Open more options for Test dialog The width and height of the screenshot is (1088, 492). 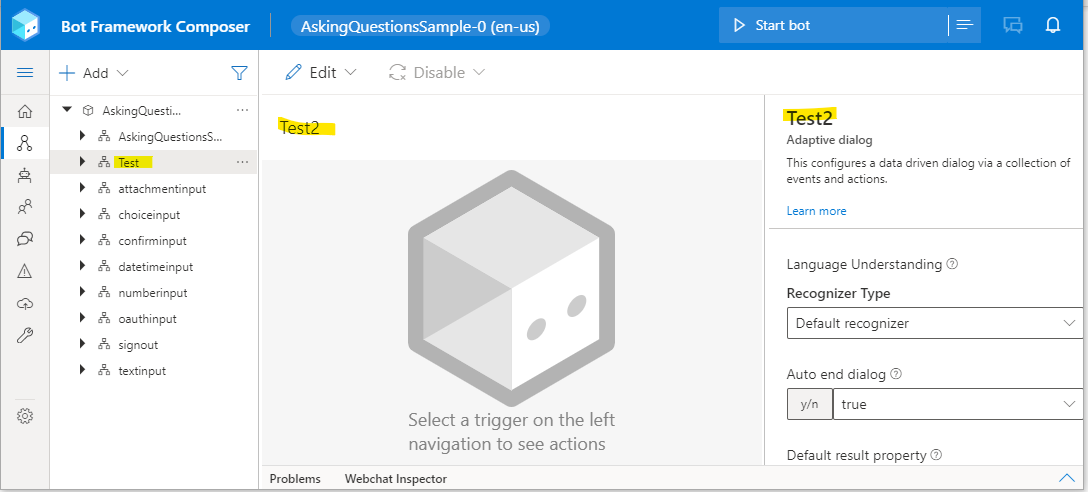tap(242, 162)
